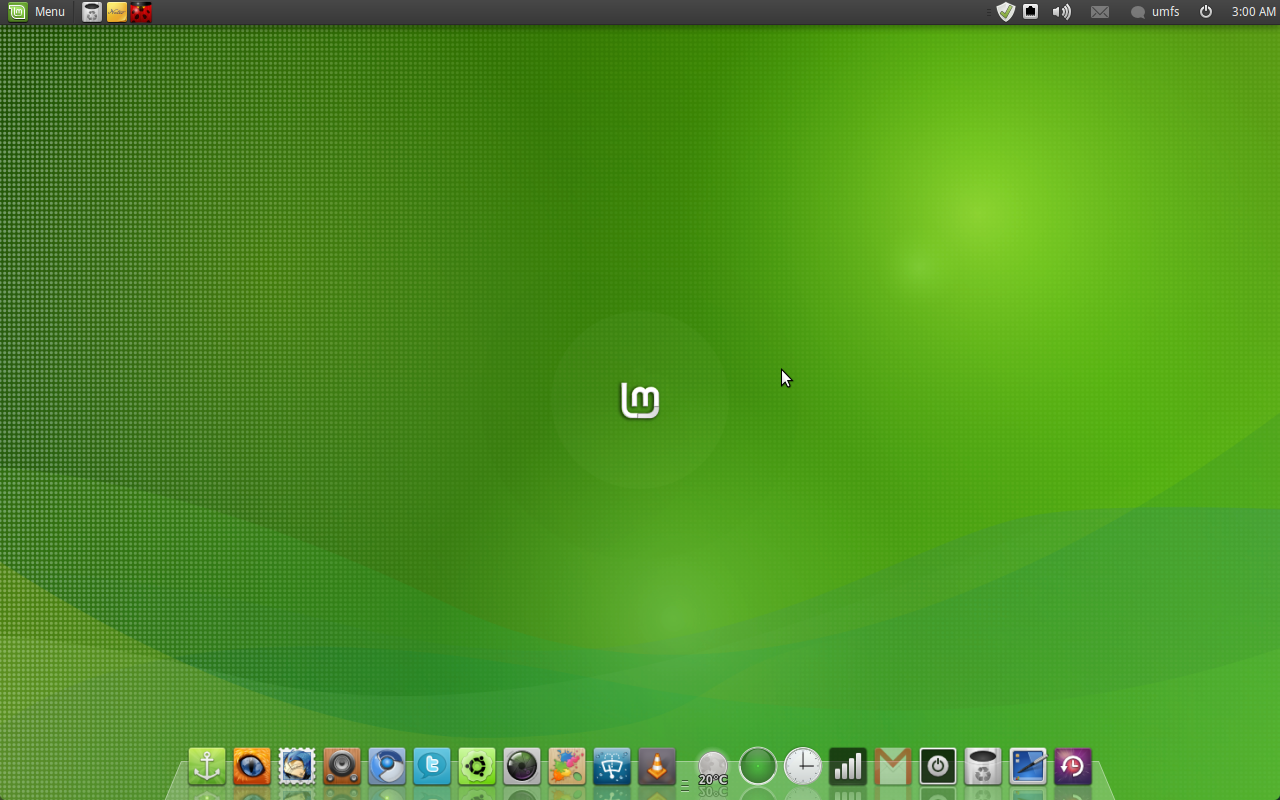Open the Linux Mint Menu

click(37, 12)
